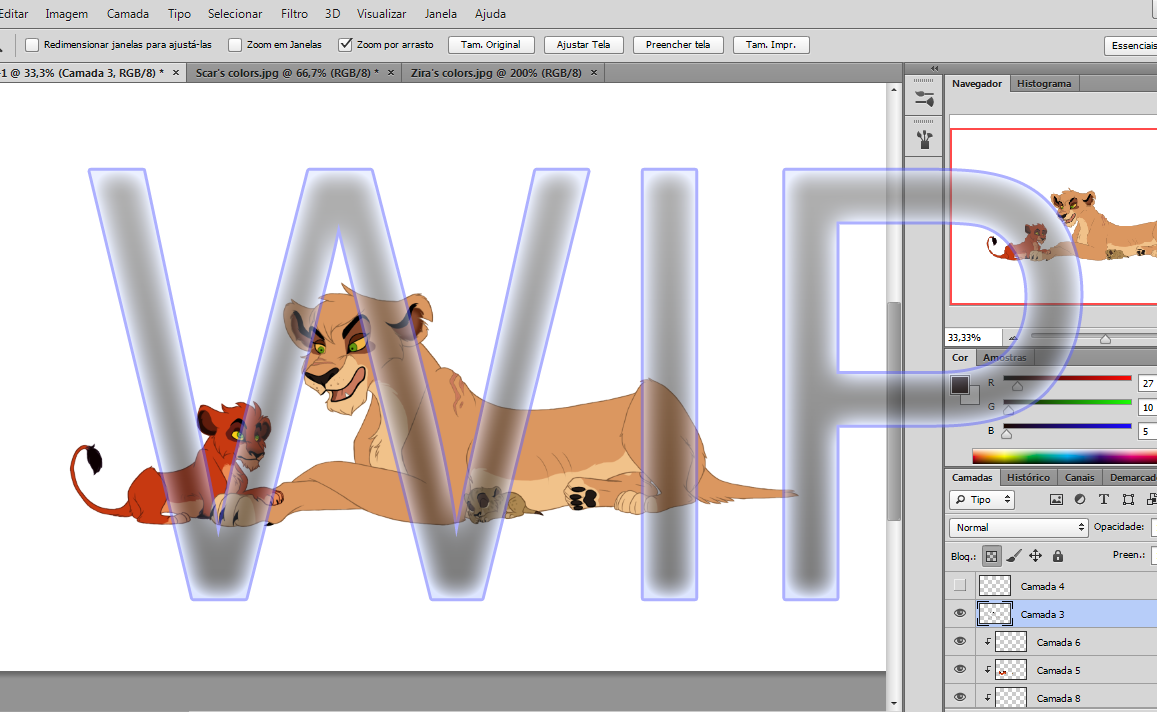Hide the Camada 3 layer
This screenshot has width=1157, height=712.
pyautogui.click(x=959, y=614)
